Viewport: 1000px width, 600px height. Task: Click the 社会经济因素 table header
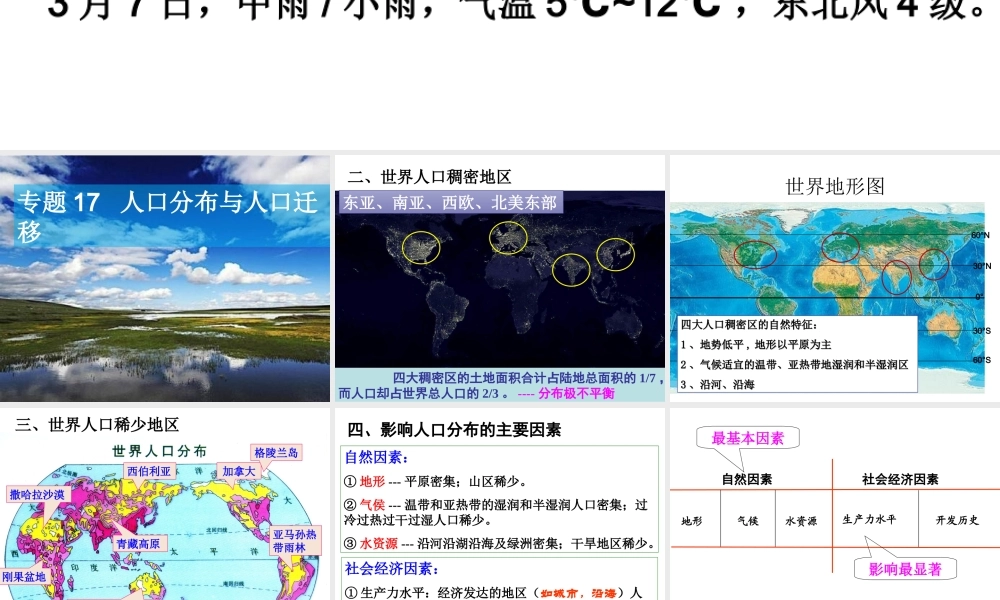point(900,479)
